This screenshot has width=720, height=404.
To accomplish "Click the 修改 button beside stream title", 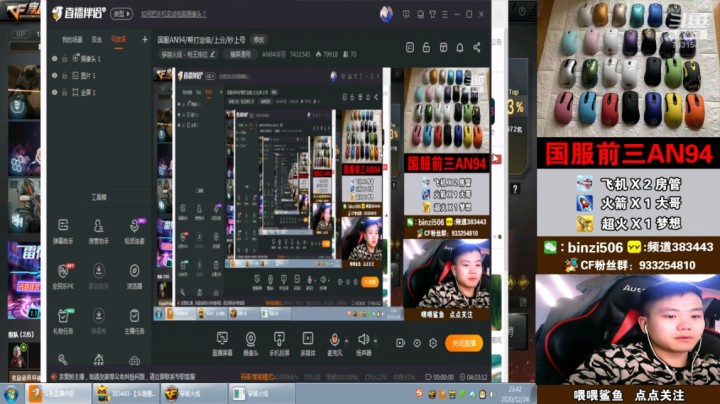I will click(259, 40).
